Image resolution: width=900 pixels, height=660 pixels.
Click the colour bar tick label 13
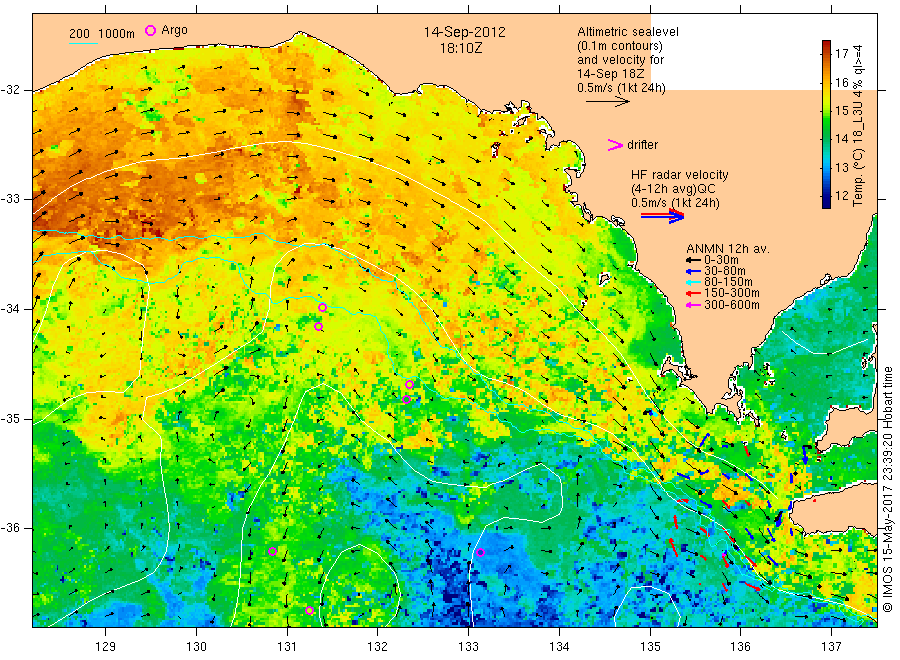pos(842,168)
